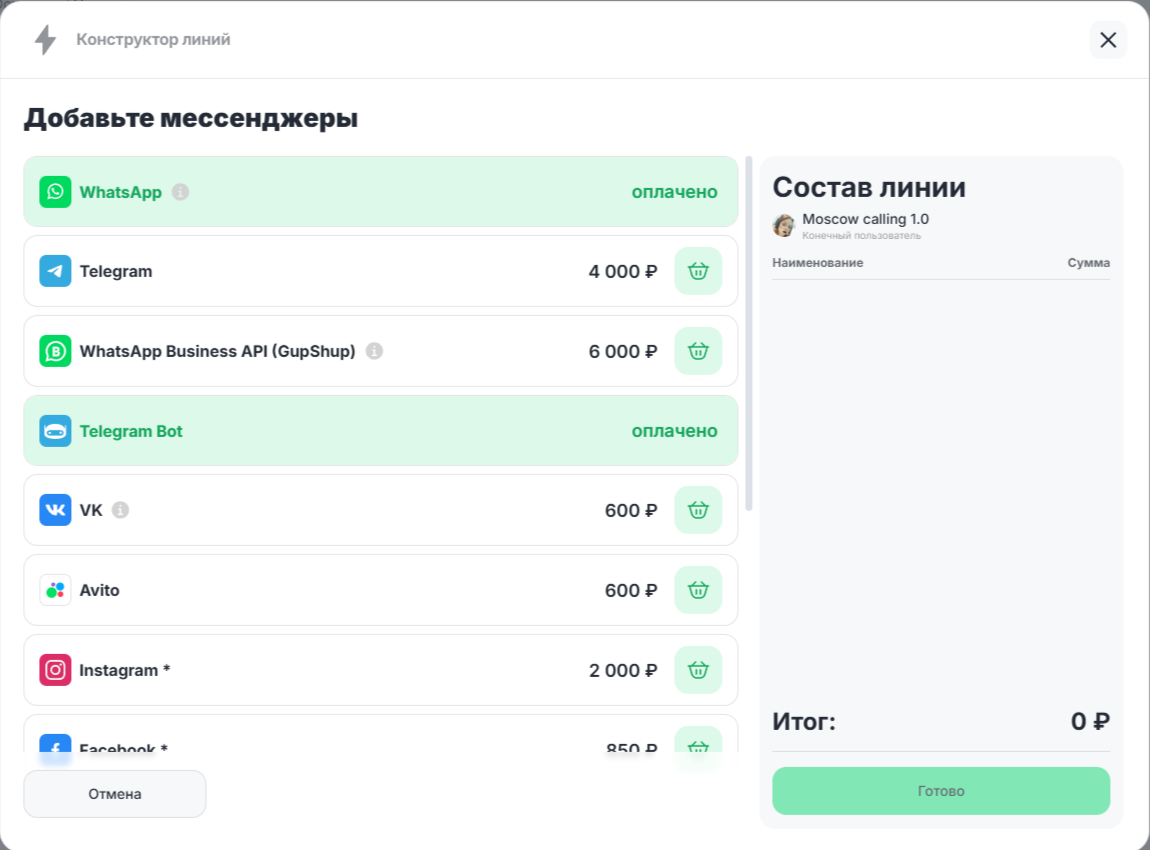Open info icon for WhatsApp Business API
The width and height of the screenshot is (1150, 850).
pos(374,351)
